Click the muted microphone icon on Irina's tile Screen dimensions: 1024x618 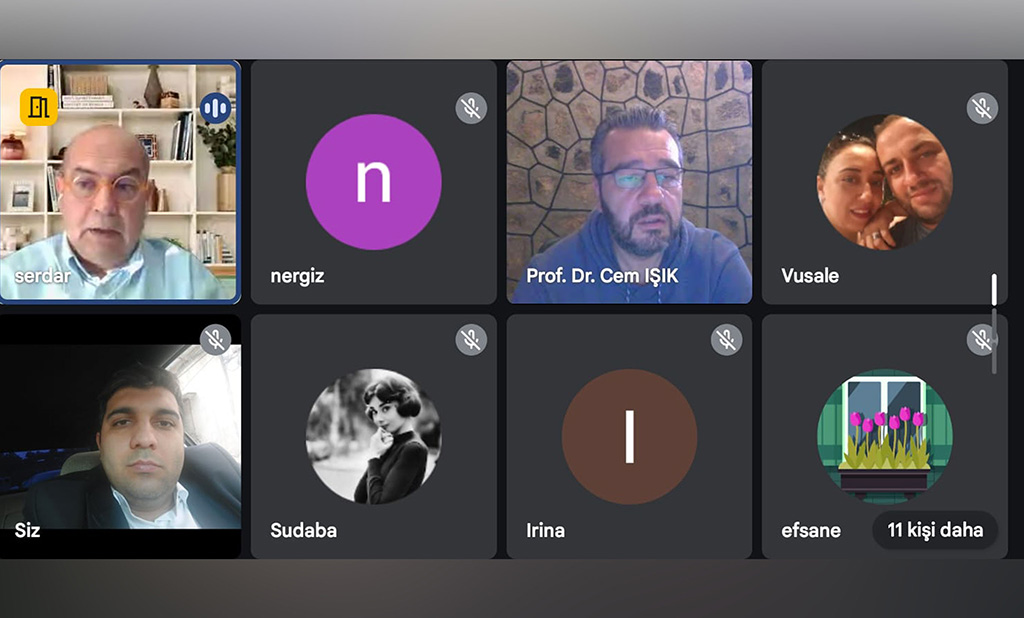(726, 340)
